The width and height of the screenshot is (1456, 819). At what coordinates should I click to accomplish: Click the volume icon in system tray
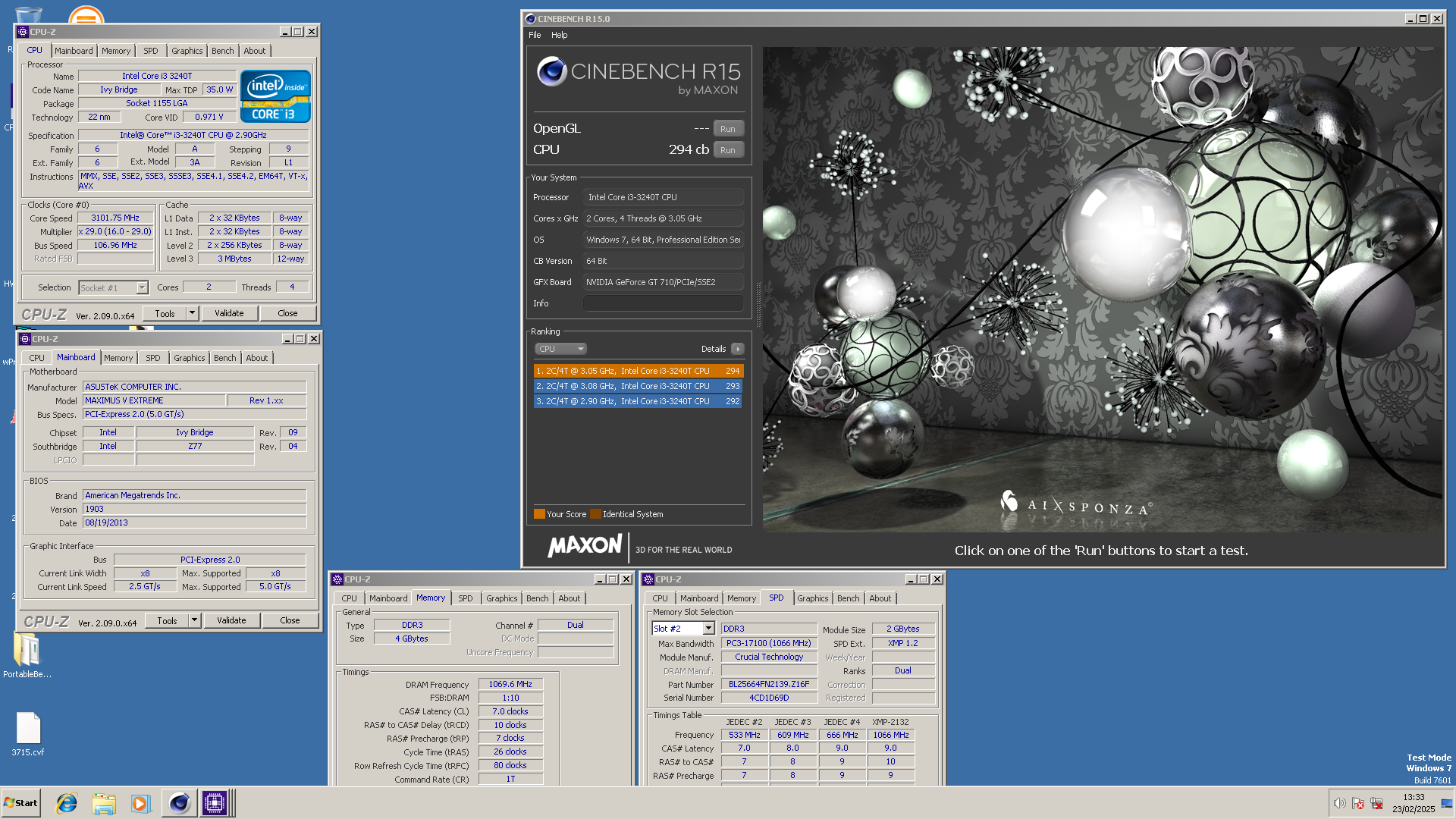coord(1339,803)
